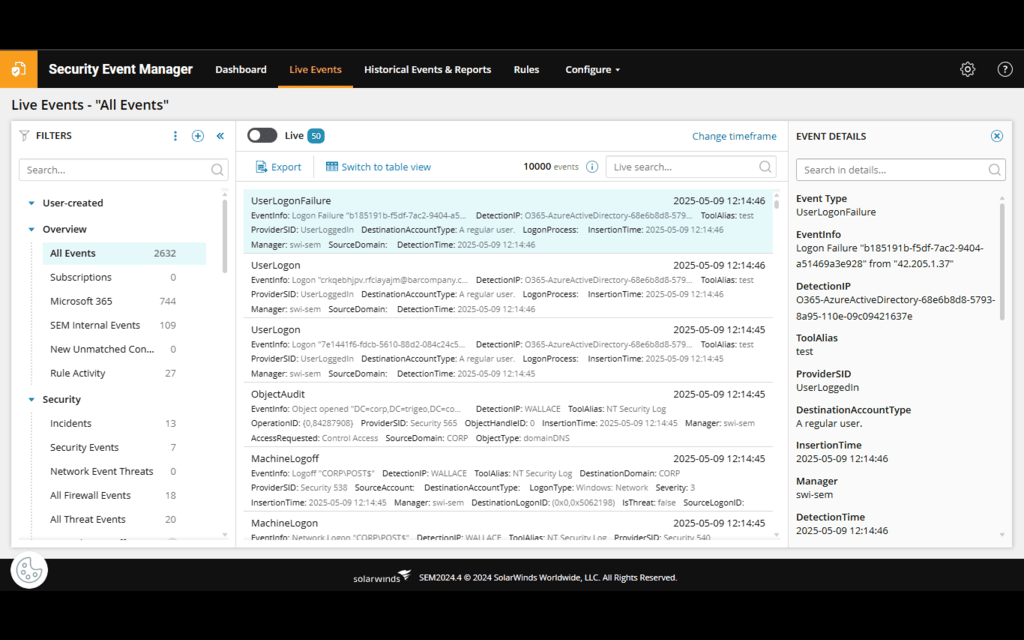1024x640 pixels.
Task: Add a new filter with the plus icon
Action: (197, 135)
